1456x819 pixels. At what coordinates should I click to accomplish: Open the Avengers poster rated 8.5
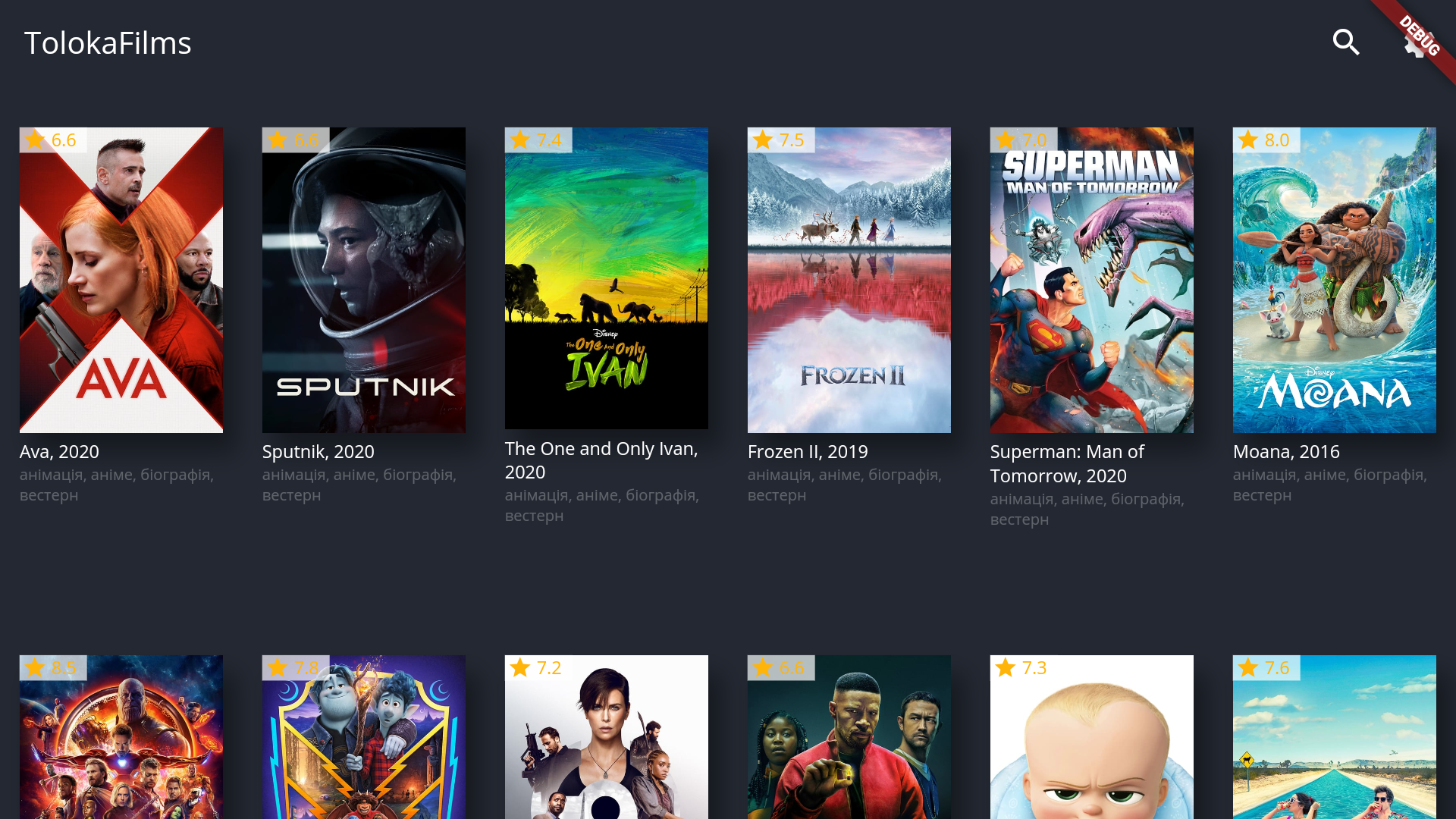point(121,737)
